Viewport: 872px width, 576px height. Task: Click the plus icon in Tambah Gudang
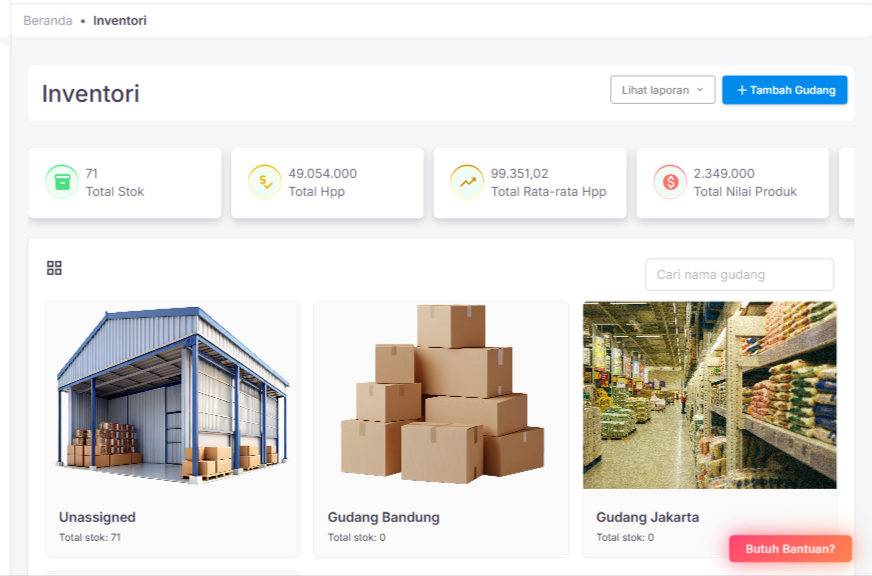[x=742, y=90]
